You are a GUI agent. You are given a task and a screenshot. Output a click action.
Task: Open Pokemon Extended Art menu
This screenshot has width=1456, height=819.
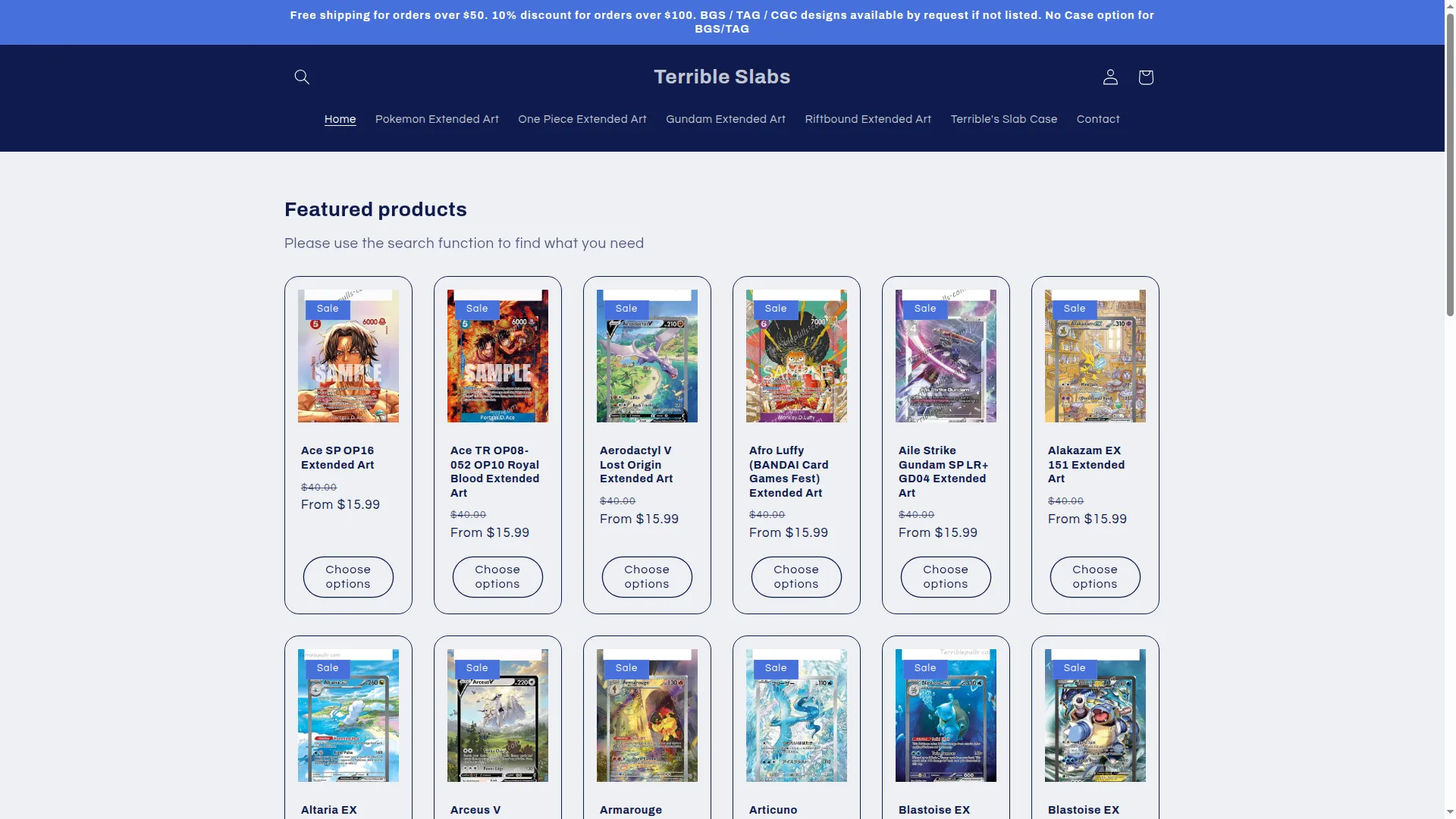[x=437, y=119]
